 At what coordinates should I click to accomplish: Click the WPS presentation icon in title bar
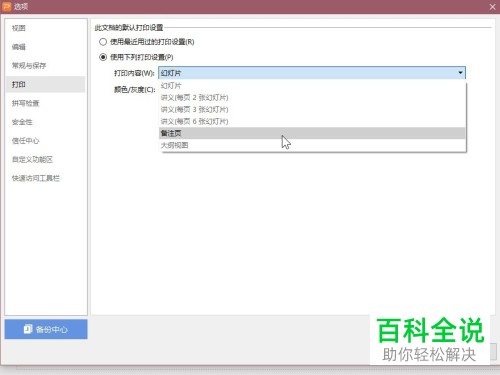(x=7, y=6)
